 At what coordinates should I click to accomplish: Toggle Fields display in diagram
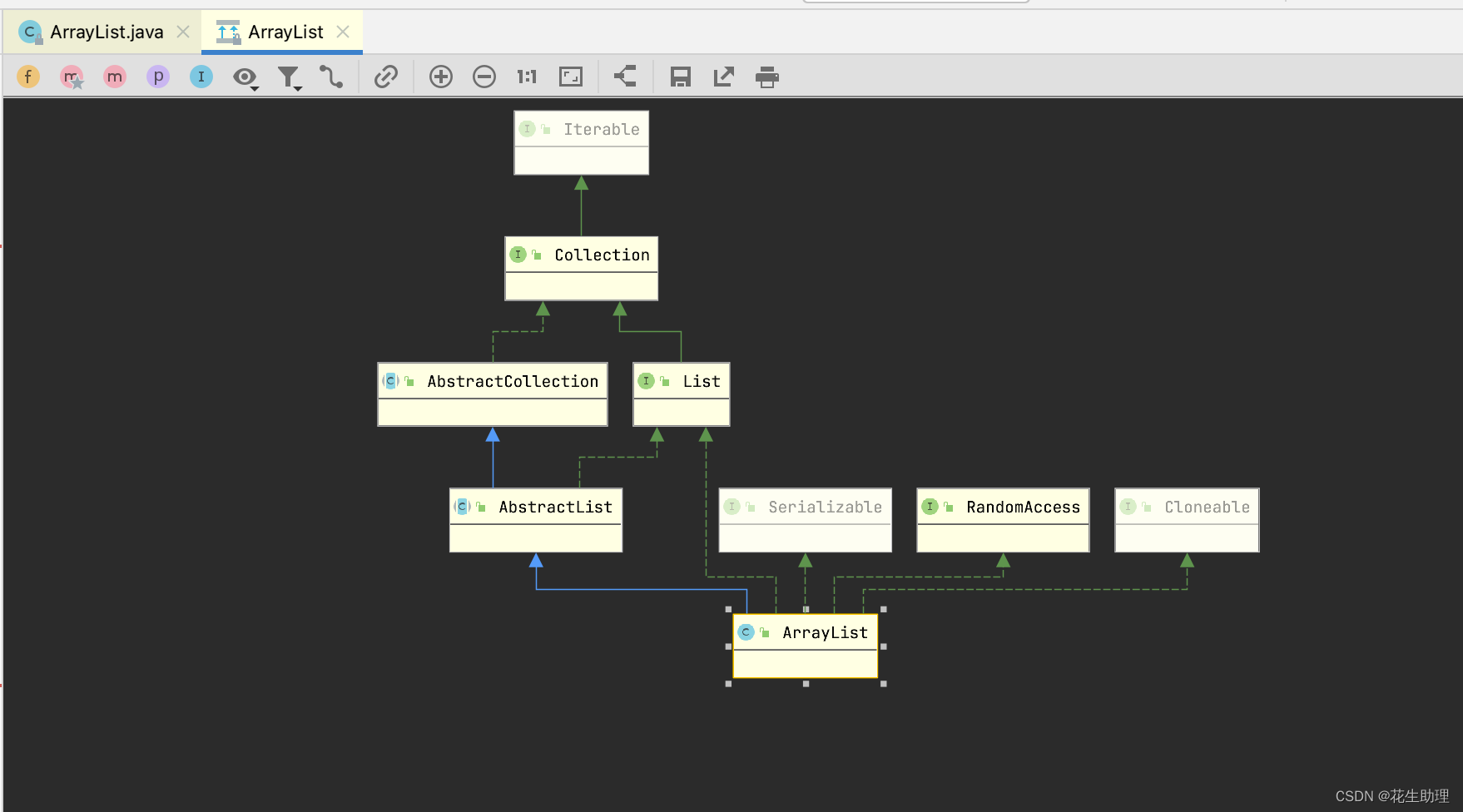[28, 77]
